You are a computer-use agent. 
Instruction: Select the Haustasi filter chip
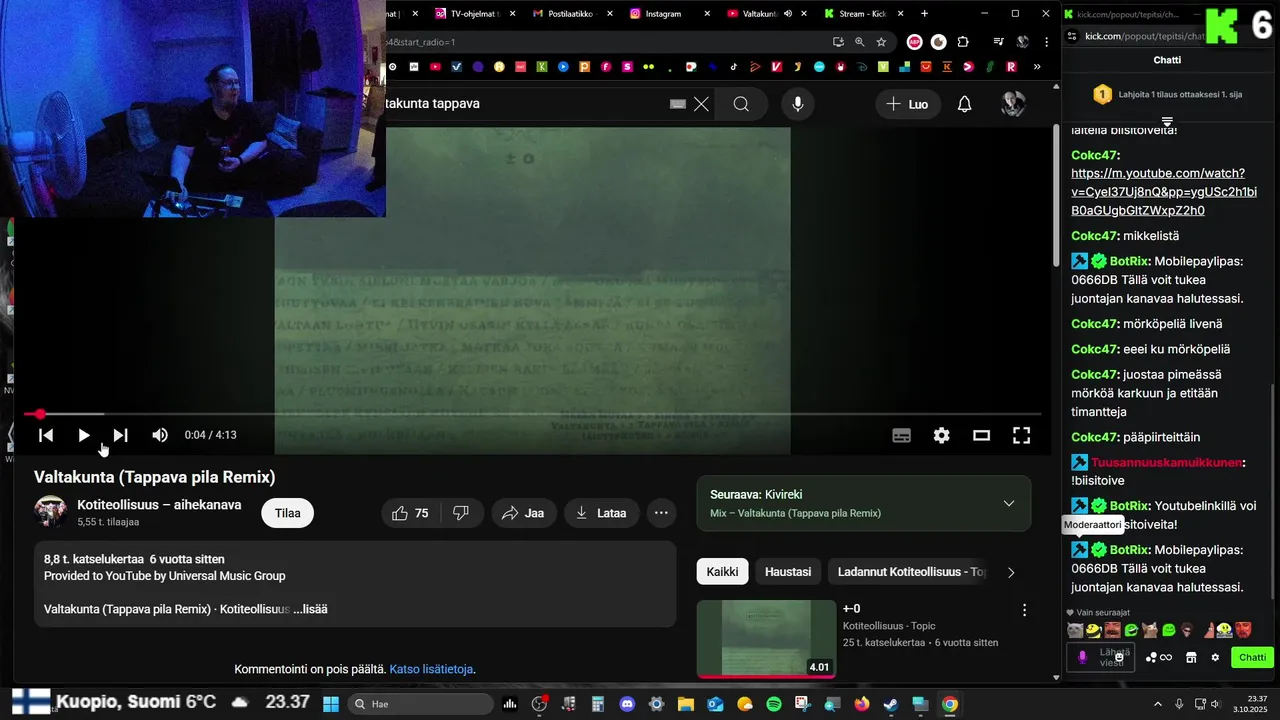(x=788, y=572)
